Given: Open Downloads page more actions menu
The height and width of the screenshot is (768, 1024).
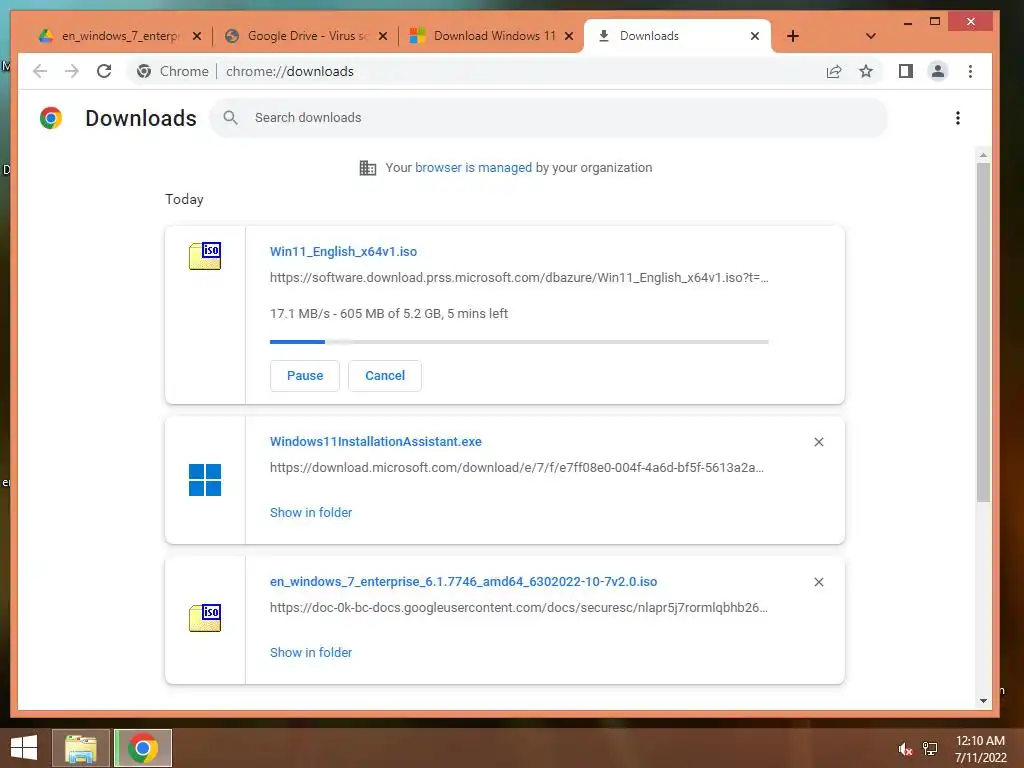Looking at the screenshot, I should point(958,118).
